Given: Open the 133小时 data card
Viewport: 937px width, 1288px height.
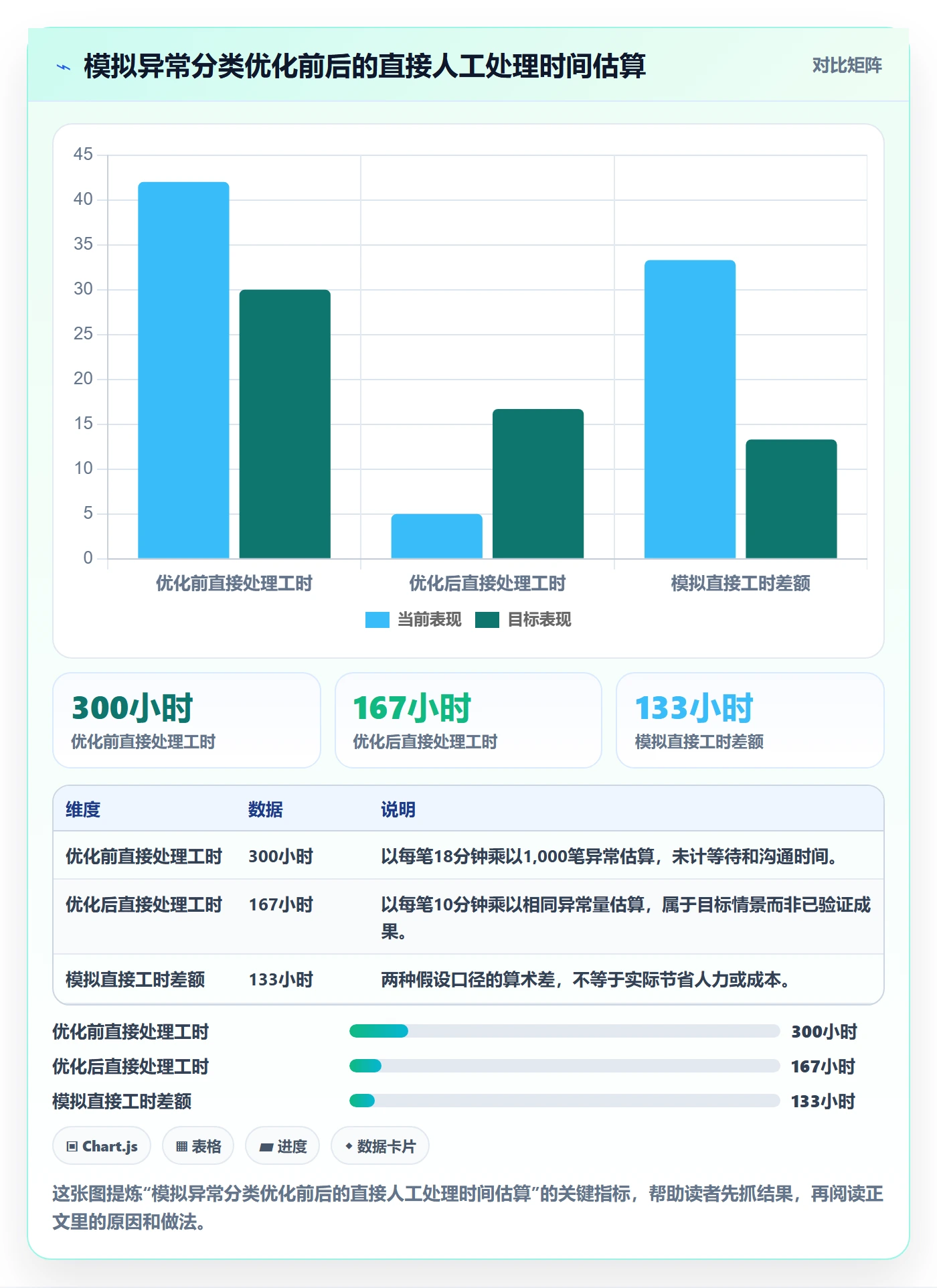Looking at the screenshot, I should click(x=750, y=720).
